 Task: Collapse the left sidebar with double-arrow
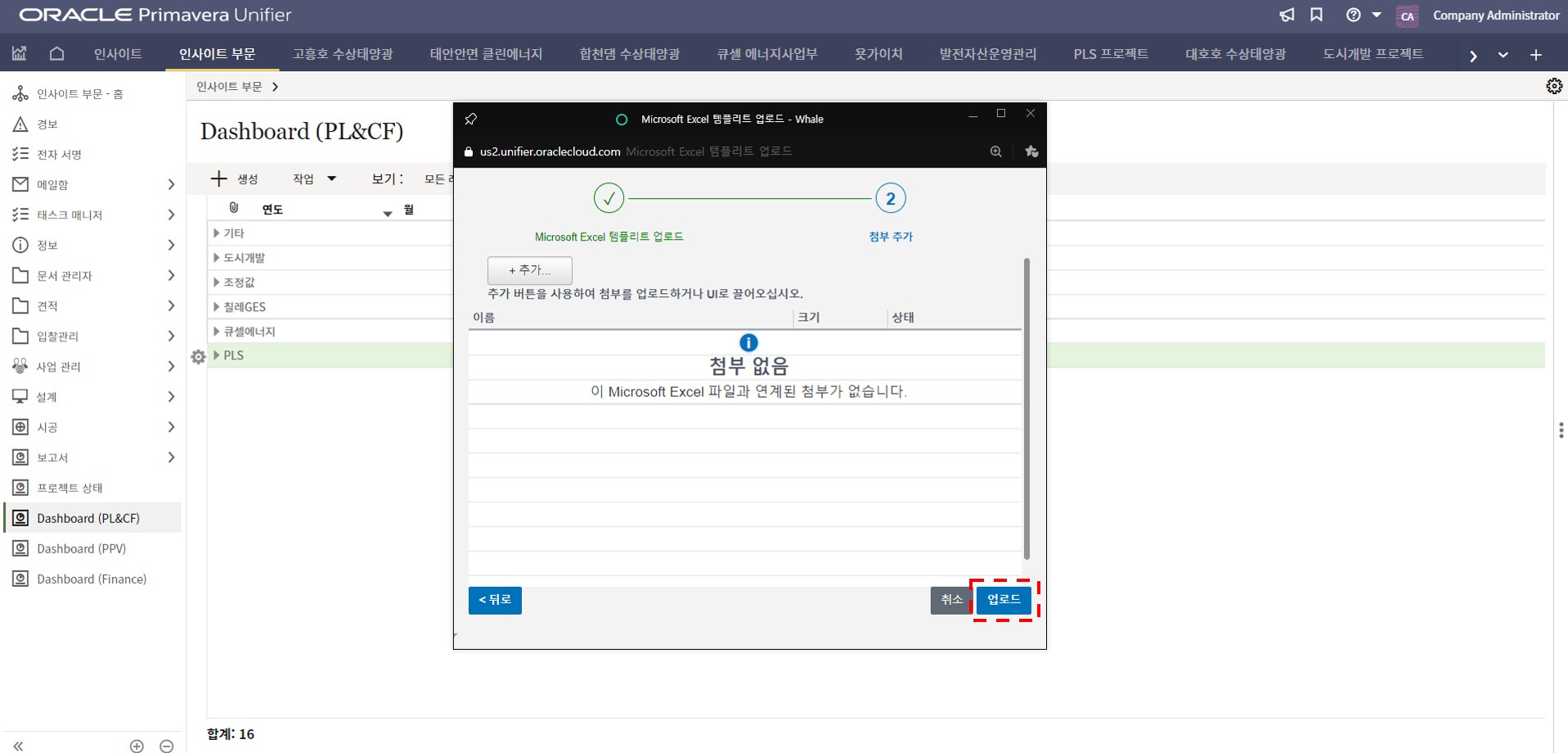pyautogui.click(x=18, y=745)
